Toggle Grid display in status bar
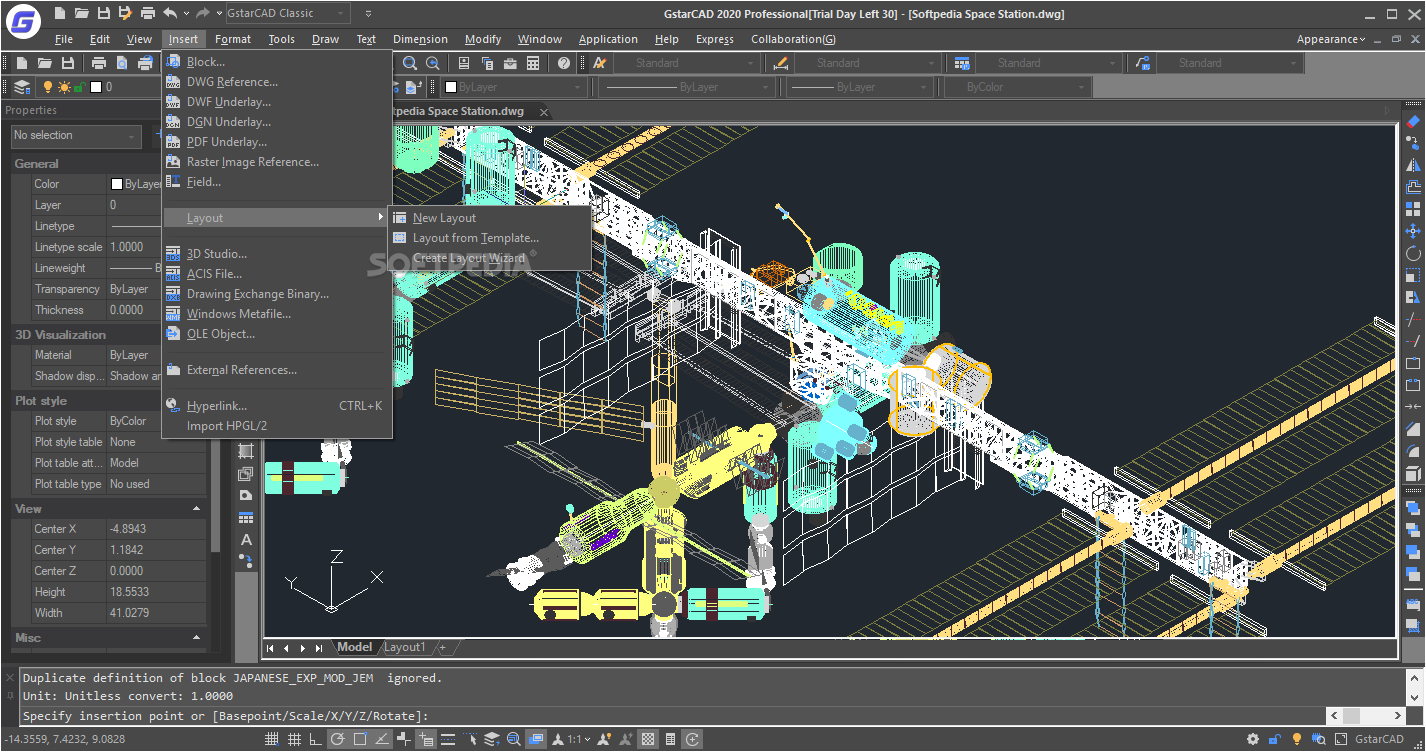The width and height of the screenshot is (1426, 752). [293, 739]
